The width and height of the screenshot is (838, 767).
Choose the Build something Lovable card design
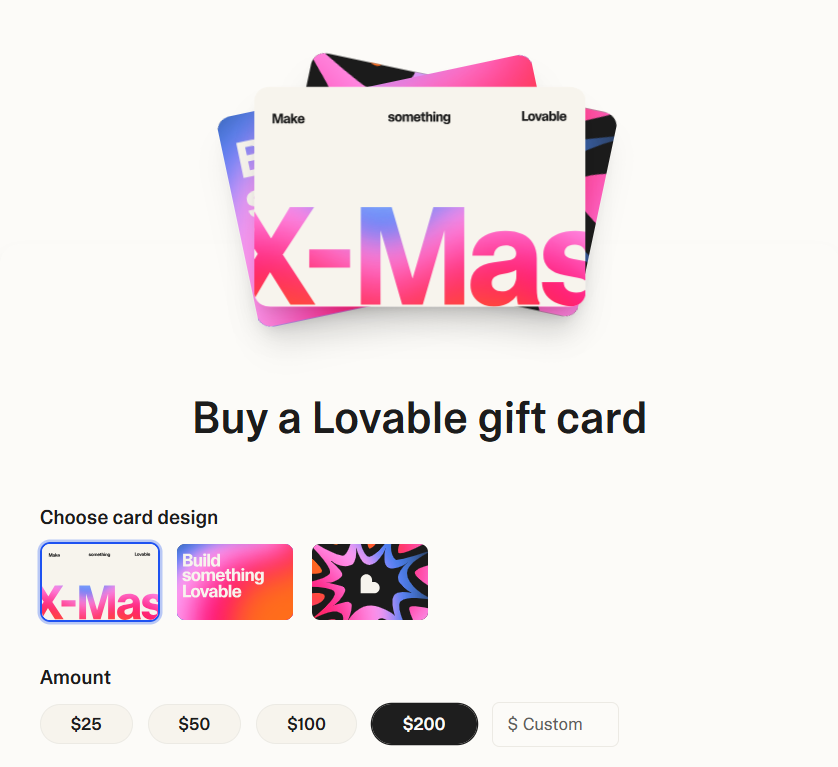(235, 582)
